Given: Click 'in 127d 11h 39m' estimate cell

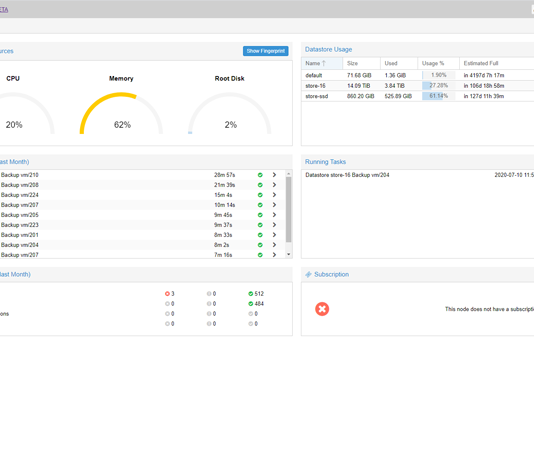Looking at the screenshot, I should pyautogui.click(x=484, y=96).
